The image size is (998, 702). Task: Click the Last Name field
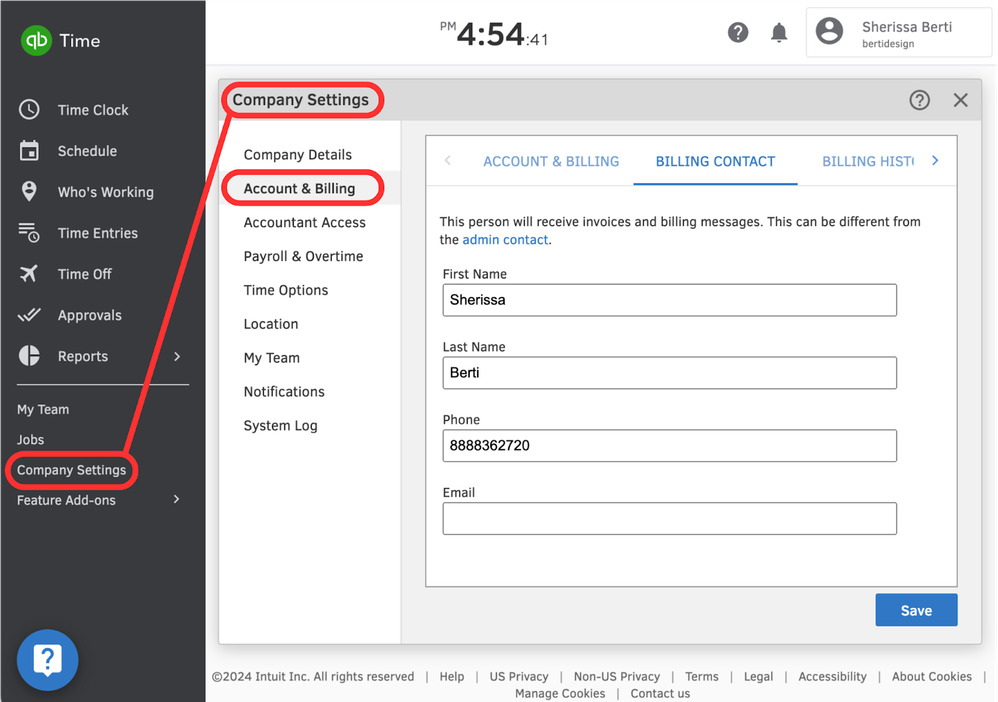[x=670, y=372]
